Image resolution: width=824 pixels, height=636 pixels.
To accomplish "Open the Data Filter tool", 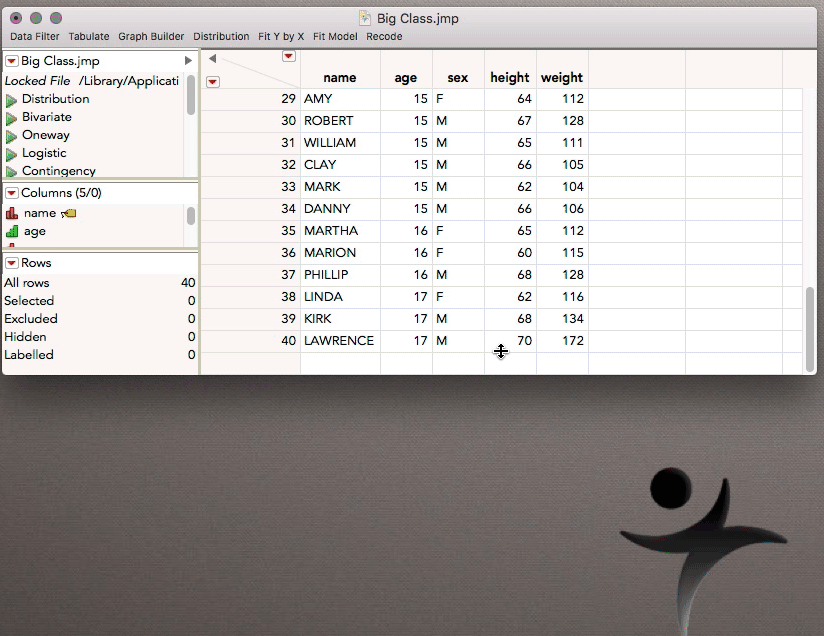I will 34,36.
